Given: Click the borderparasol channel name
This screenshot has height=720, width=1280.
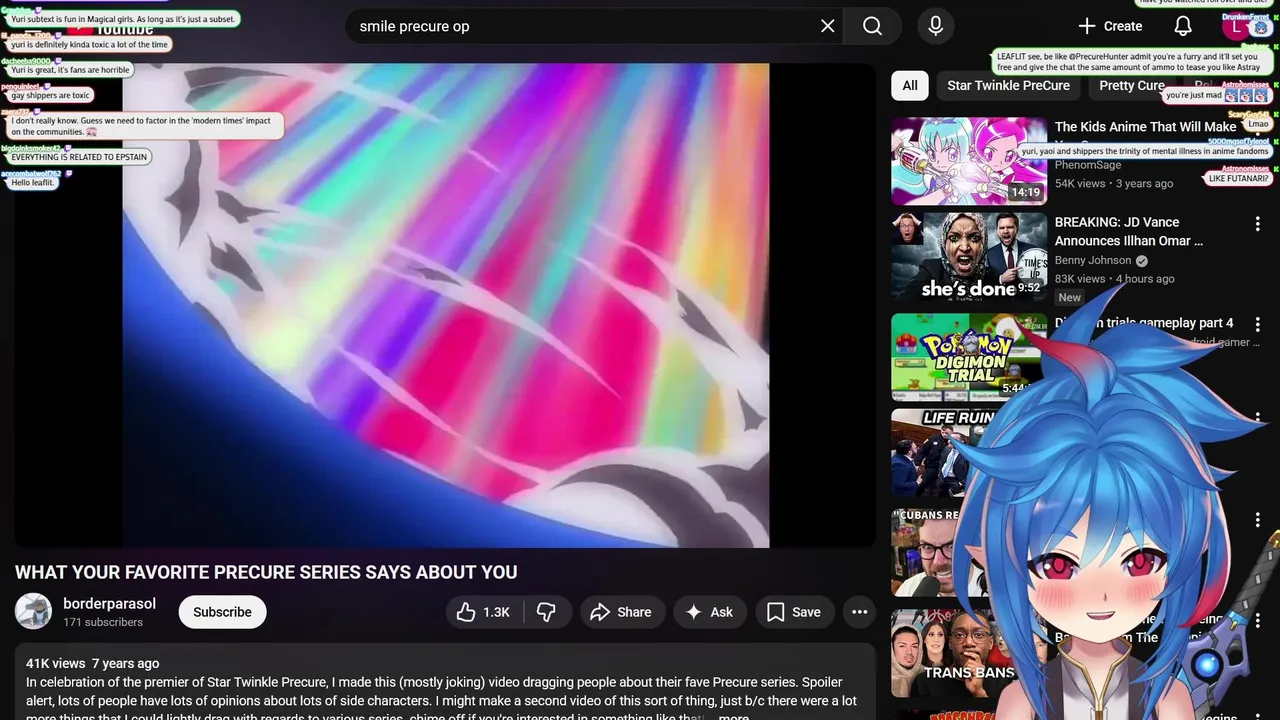Looking at the screenshot, I should pos(110,603).
